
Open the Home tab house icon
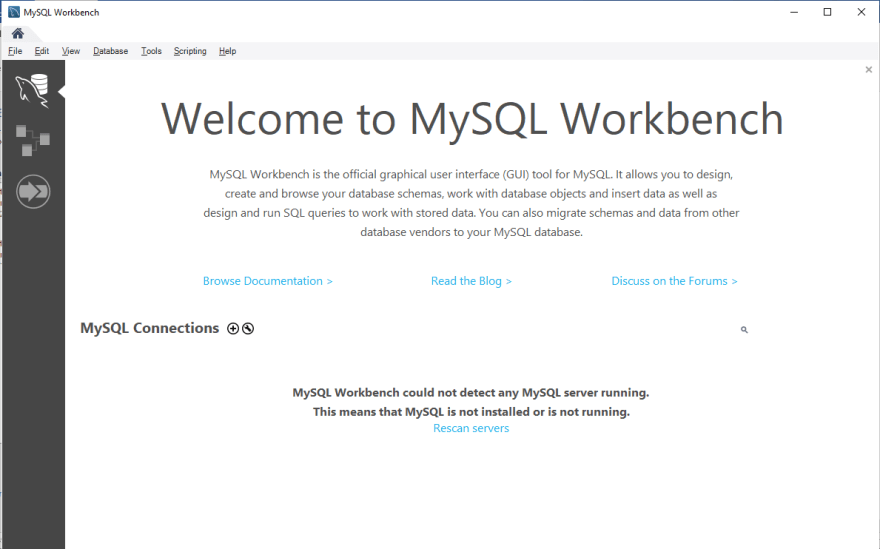click(17, 33)
